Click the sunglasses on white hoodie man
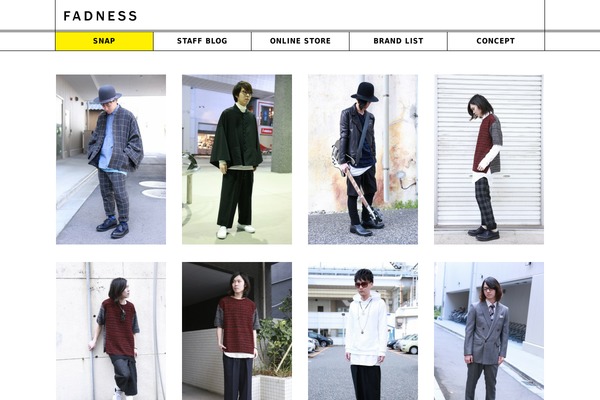 pos(363,285)
